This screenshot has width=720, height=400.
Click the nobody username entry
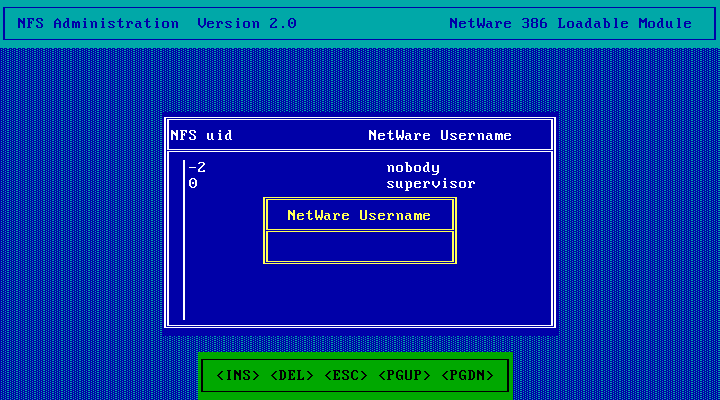click(x=413, y=168)
